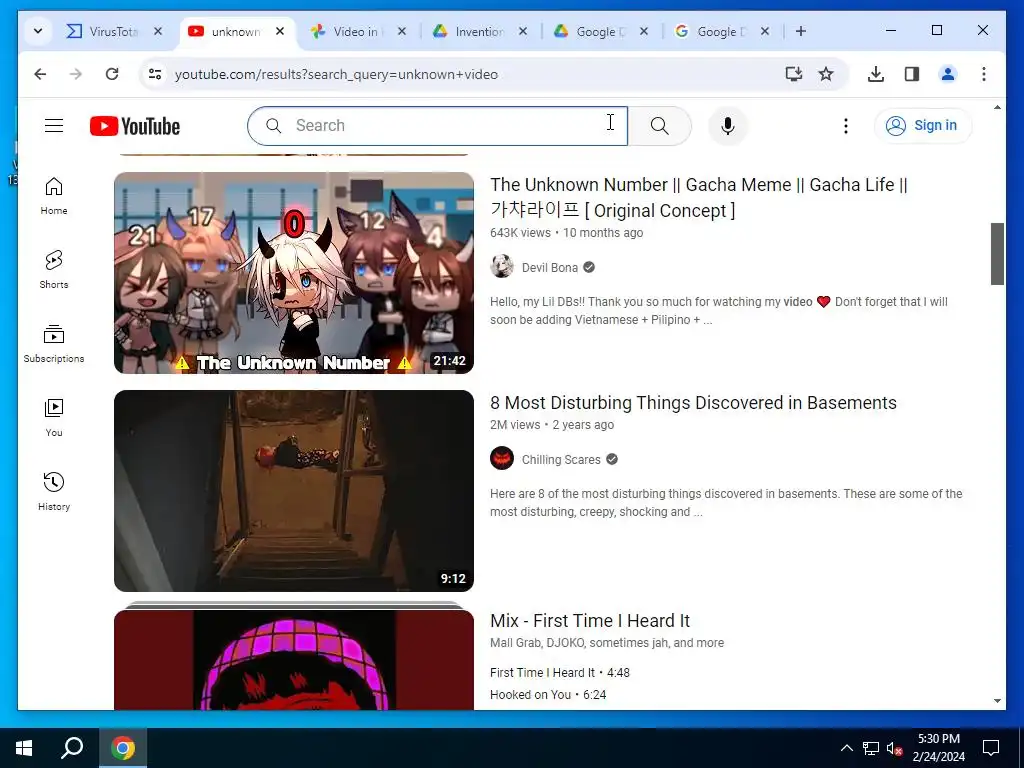Image resolution: width=1024 pixels, height=768 pixels.
Task: Click 'Hooked on You • 6:24' track
Action: point(548,695)
